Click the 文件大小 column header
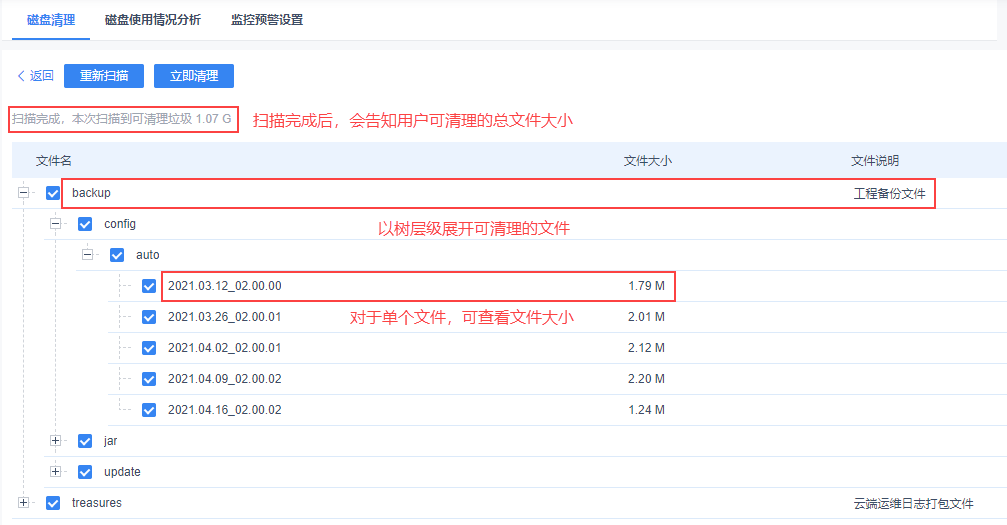This screenshot has width=1007, height=525. [x=647, y=161]
